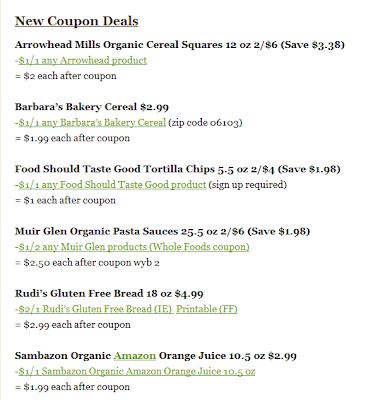Open the Printable (FF) link for Rudi's bread
Screen dimensions: 390x400
pos(207,309)
